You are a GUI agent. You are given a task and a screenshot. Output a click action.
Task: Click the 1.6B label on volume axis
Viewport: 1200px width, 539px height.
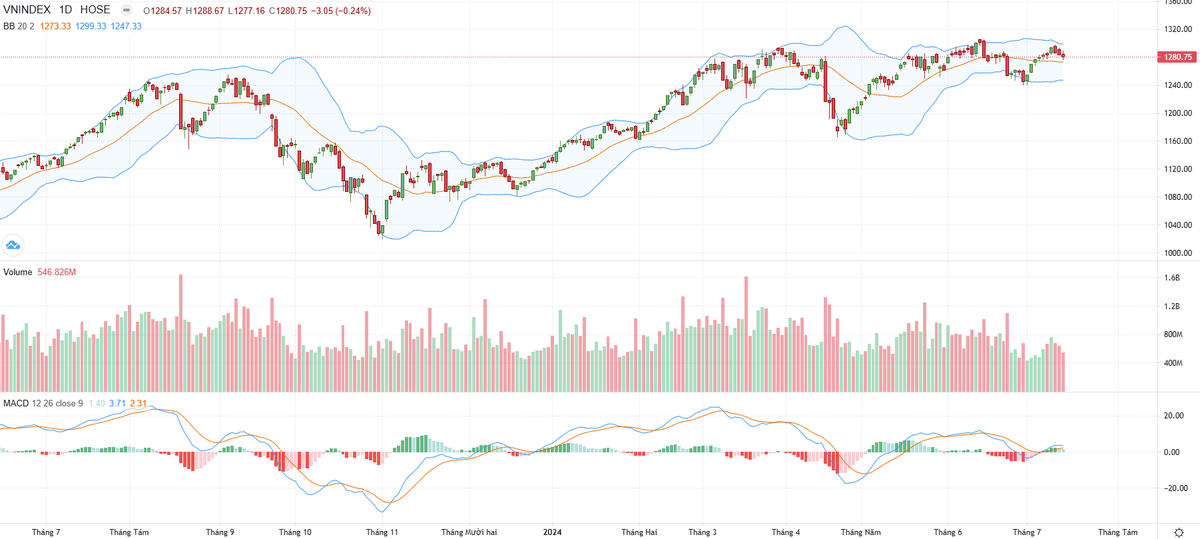point(1172,278)
